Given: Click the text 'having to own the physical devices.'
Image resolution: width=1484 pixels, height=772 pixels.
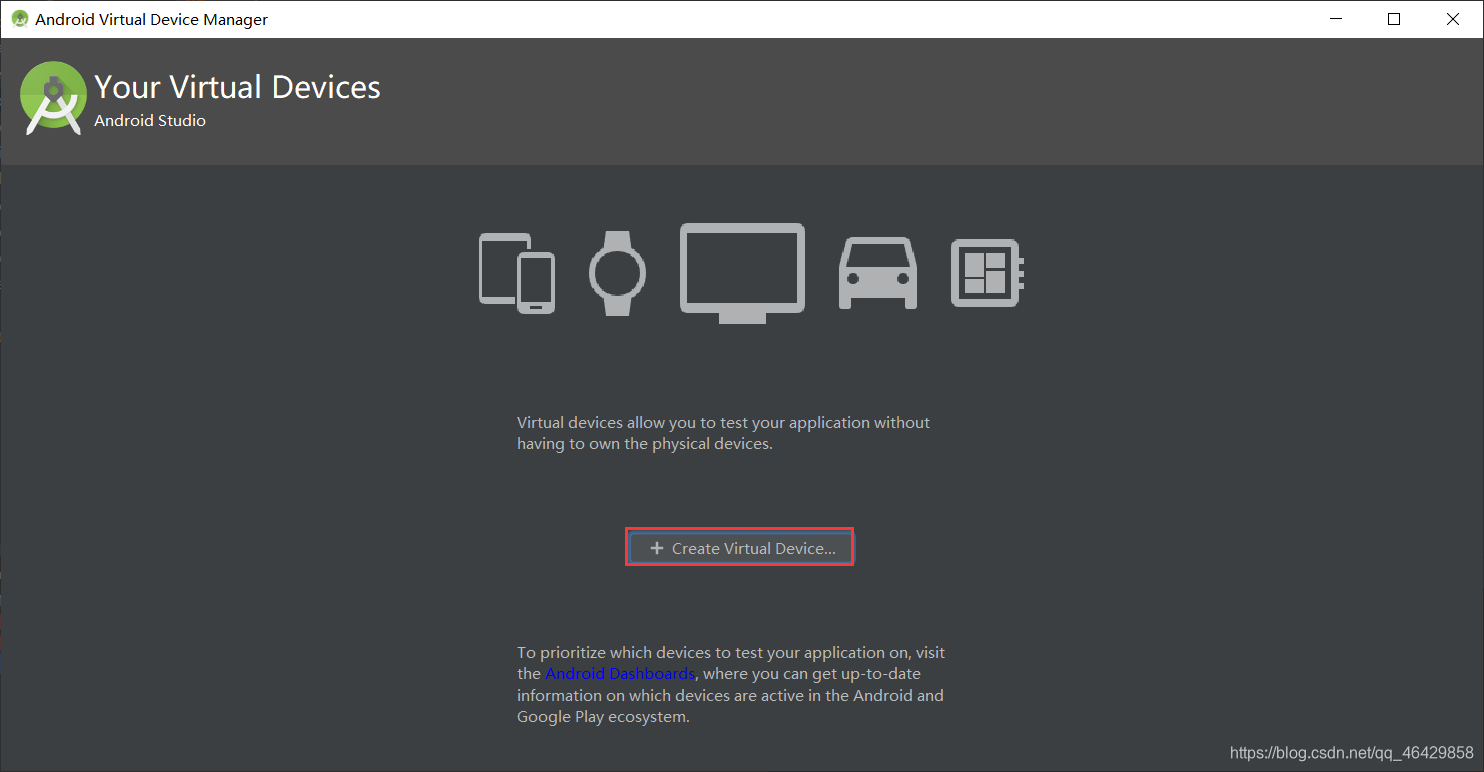Looking at the screenshot, I should (645, 444).
